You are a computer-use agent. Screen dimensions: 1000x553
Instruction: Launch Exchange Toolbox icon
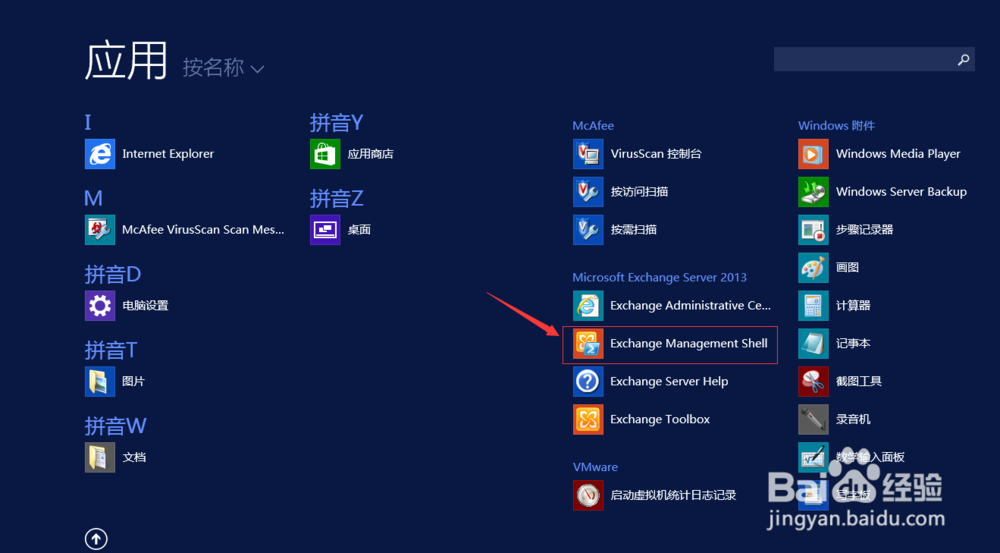coord(588,419)
